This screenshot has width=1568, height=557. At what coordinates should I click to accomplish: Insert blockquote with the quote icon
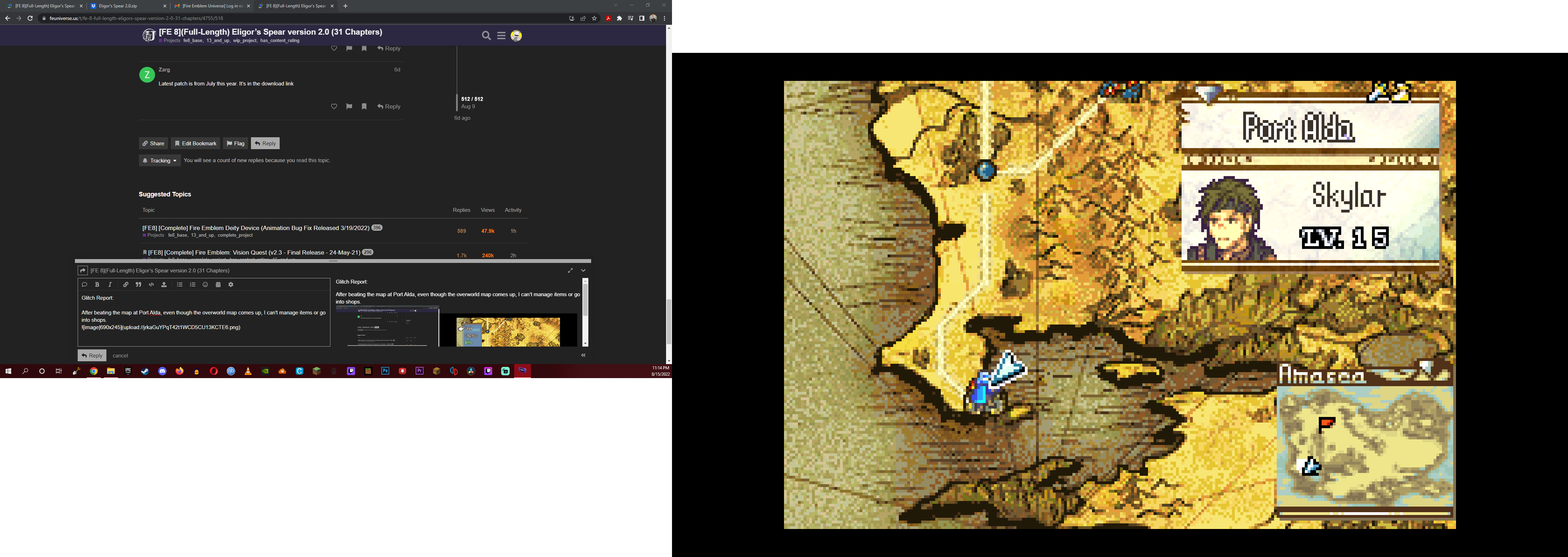pos(138,285)
